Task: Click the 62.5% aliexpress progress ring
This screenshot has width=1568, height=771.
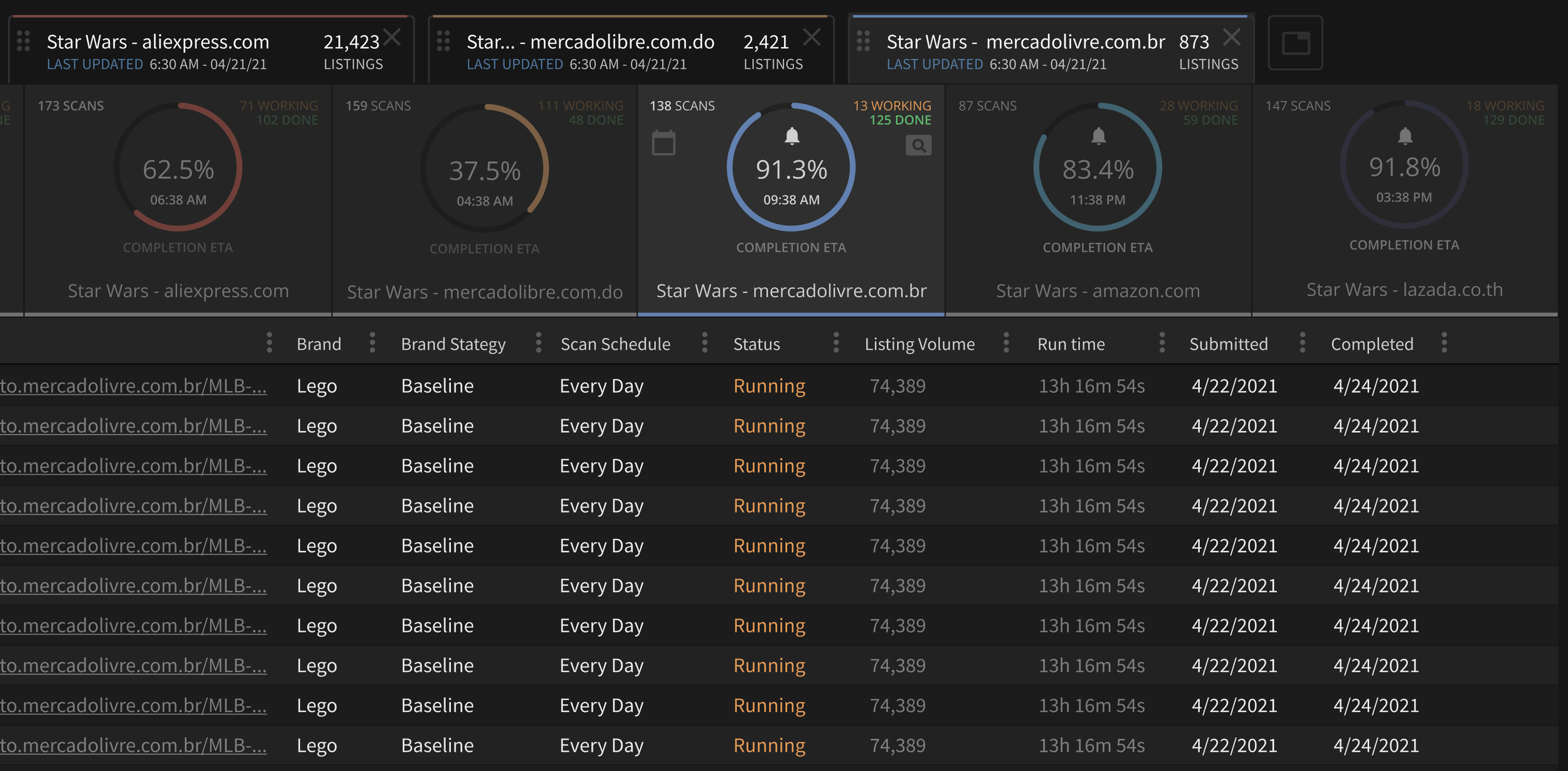Action: click(x=178, y=168)
